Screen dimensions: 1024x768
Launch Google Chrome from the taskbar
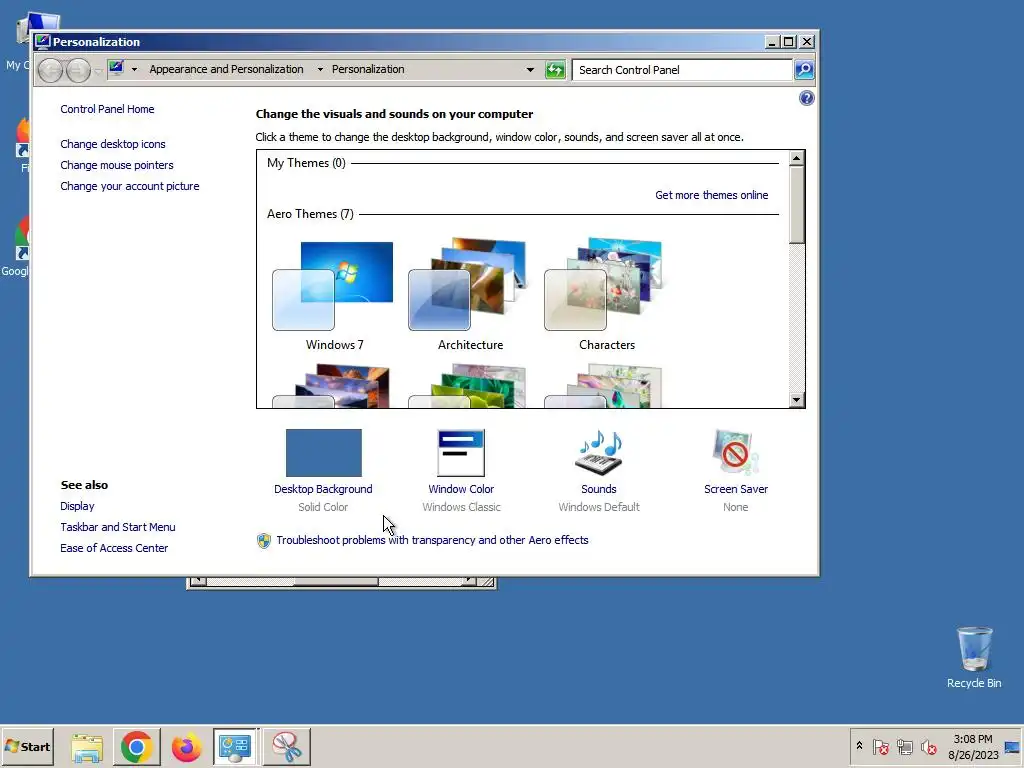tap(136, 747)
